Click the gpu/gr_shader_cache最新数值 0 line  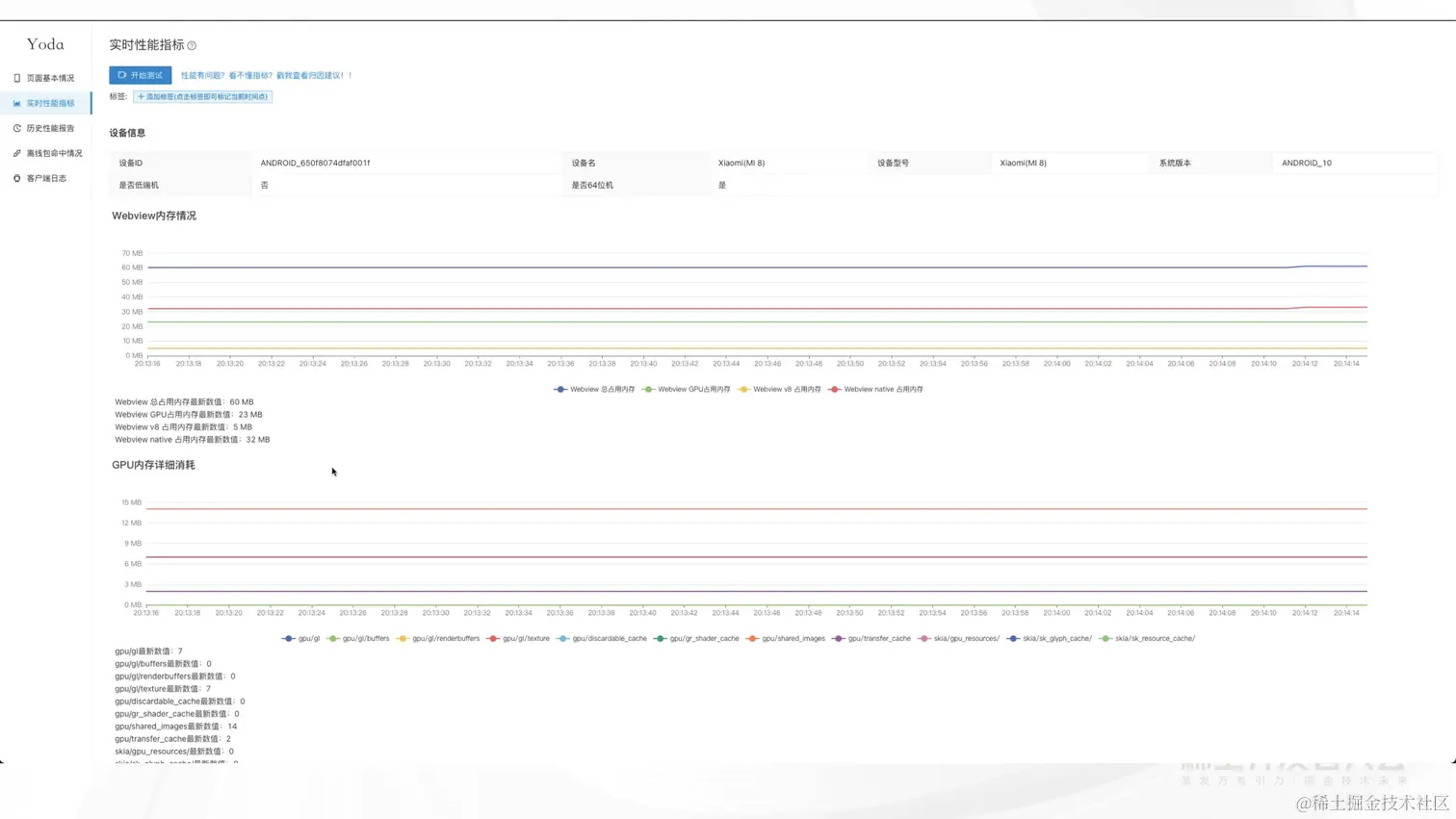(176, 714)
